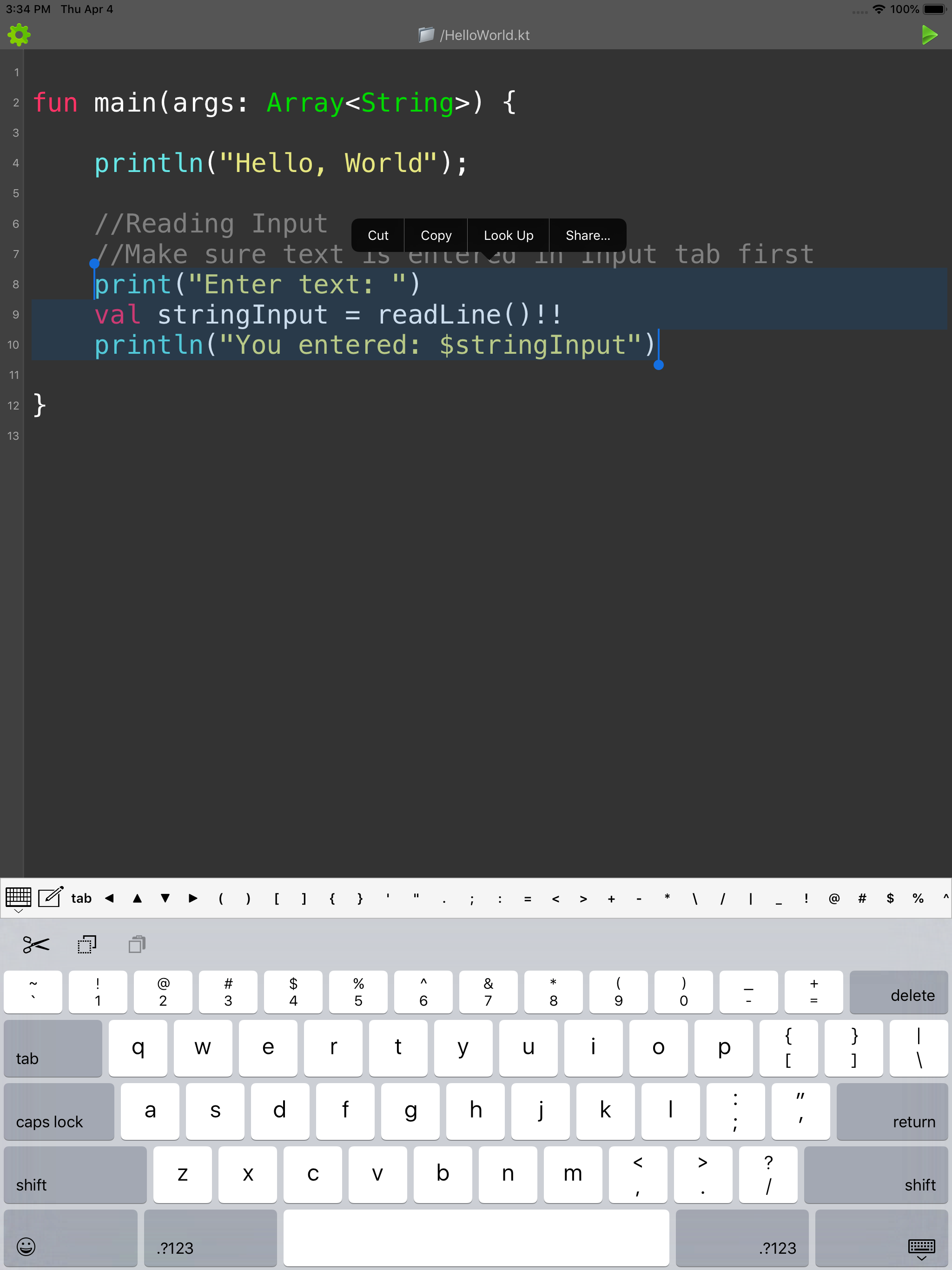952x1270 pixels.
Task: Move cursor down with down arrow key
Action: point(165,899)
